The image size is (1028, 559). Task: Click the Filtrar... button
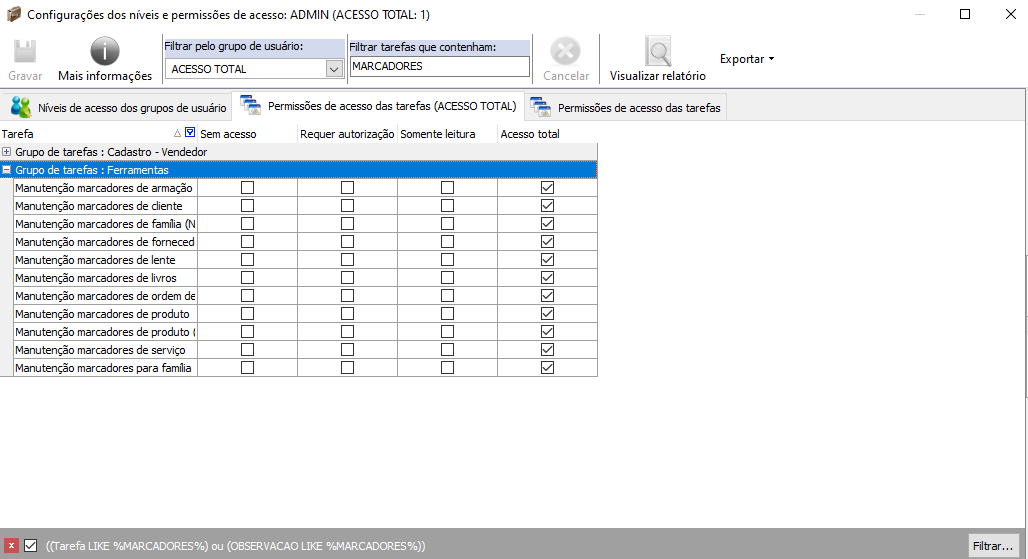click(992, 546)
